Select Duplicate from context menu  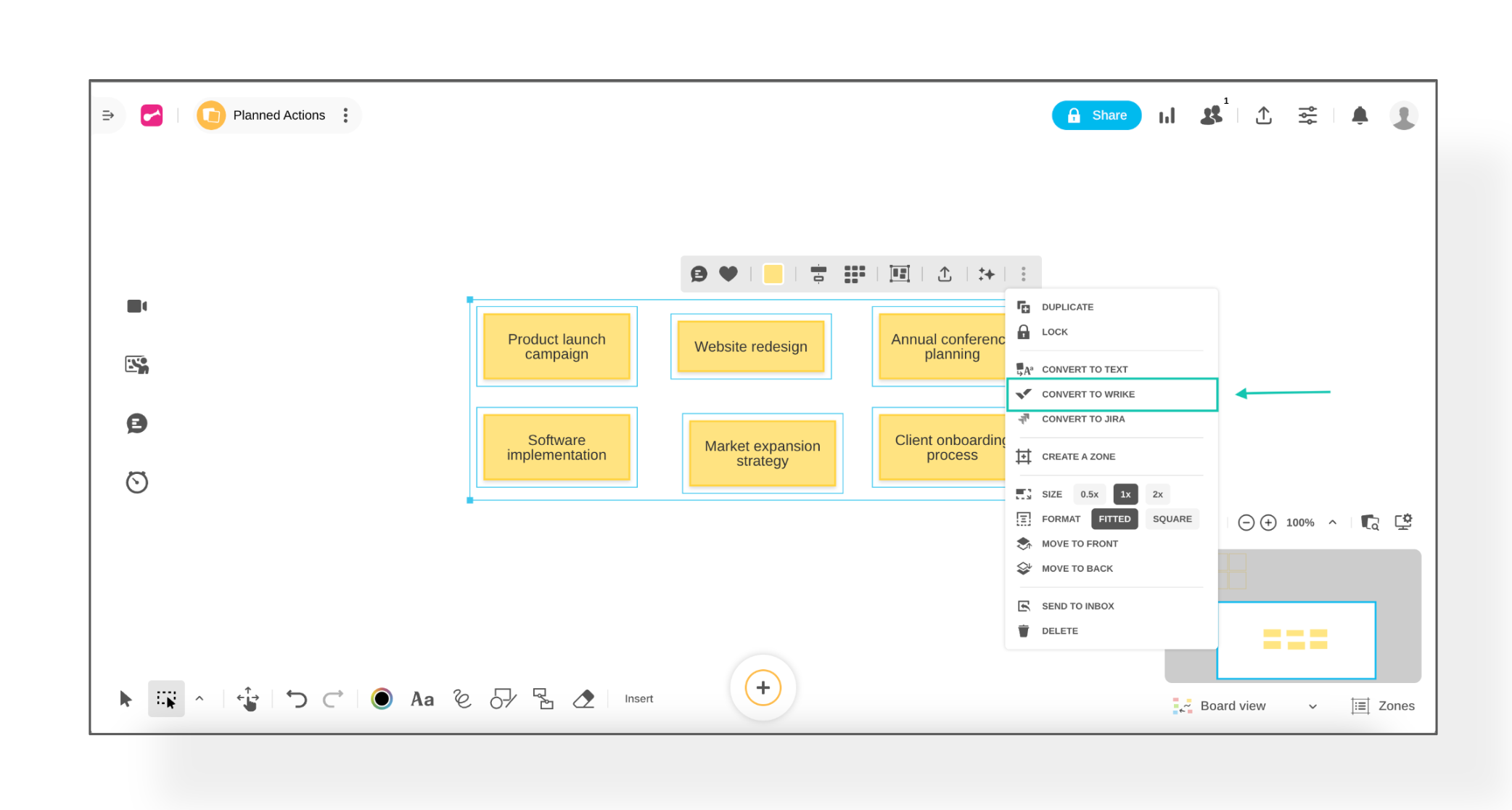click(x=1067, y=307)
